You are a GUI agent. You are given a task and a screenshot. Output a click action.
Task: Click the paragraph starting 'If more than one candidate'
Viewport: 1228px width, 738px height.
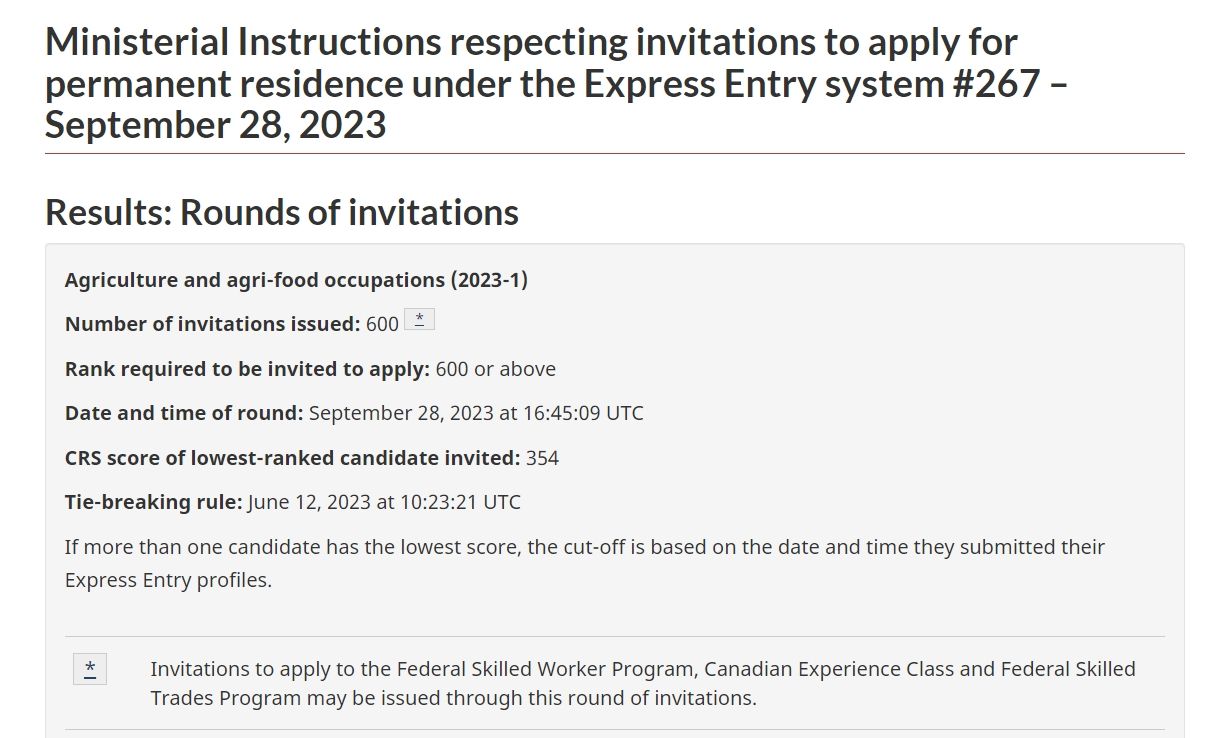[584, 547]
